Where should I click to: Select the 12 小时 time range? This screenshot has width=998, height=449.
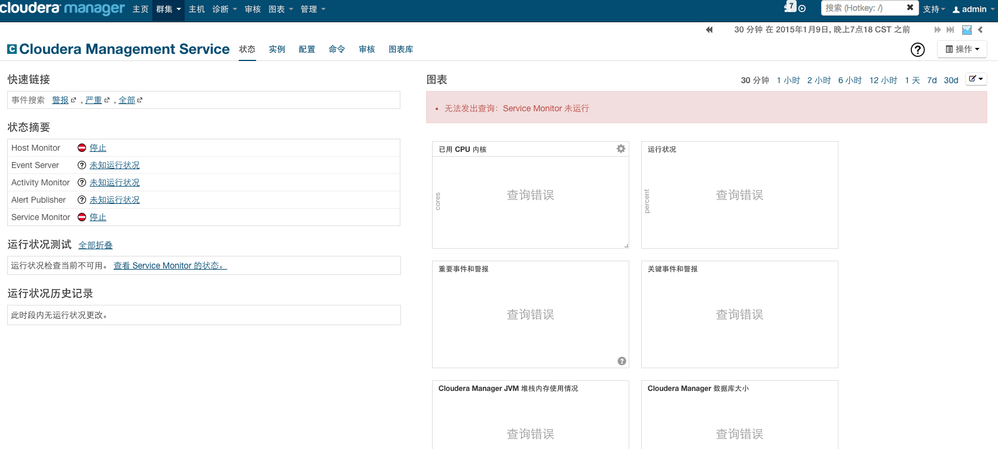coord(883,80)
